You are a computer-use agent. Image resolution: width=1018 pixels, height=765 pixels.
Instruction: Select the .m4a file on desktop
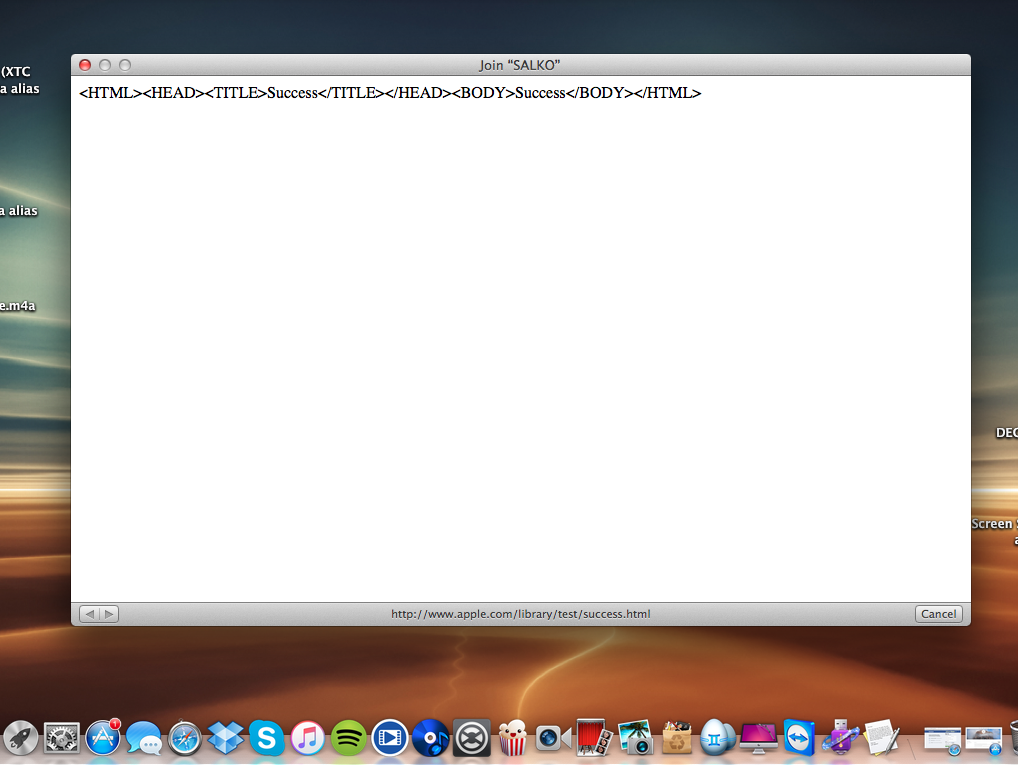(18, 305)
